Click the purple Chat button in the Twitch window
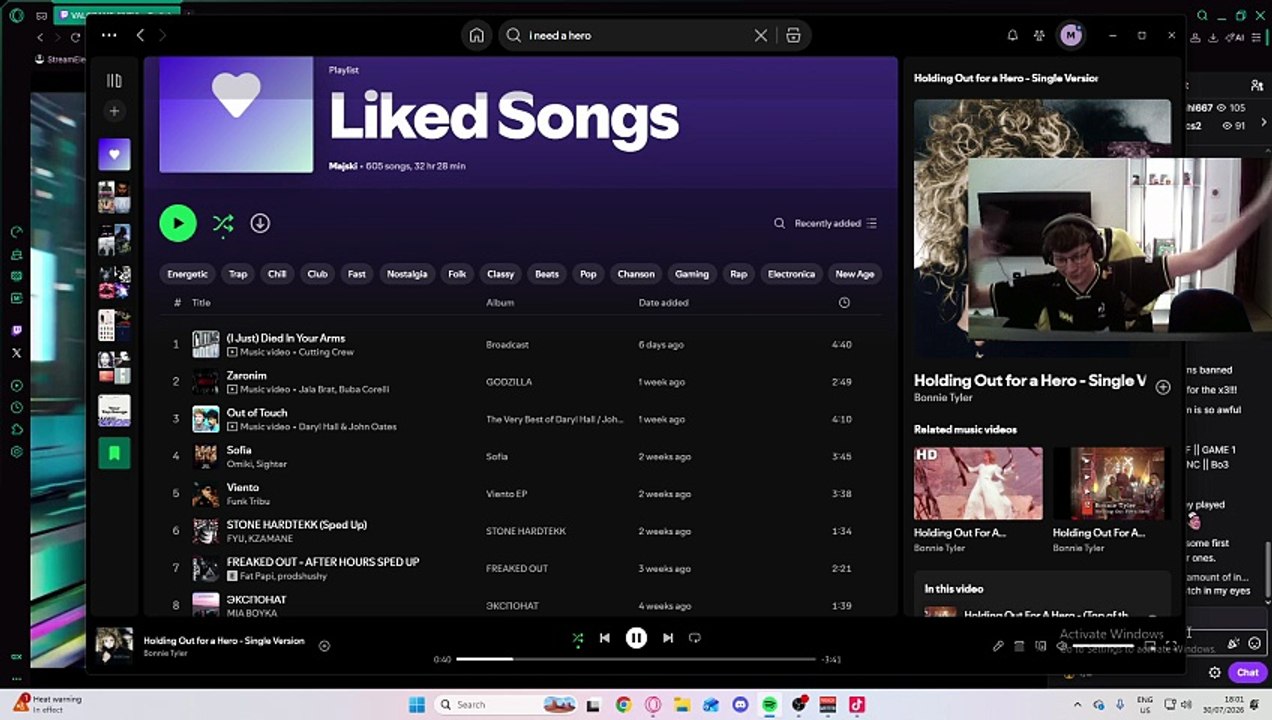The height and width of the screenshot is (720, 1272). [x=1247, y=672]
